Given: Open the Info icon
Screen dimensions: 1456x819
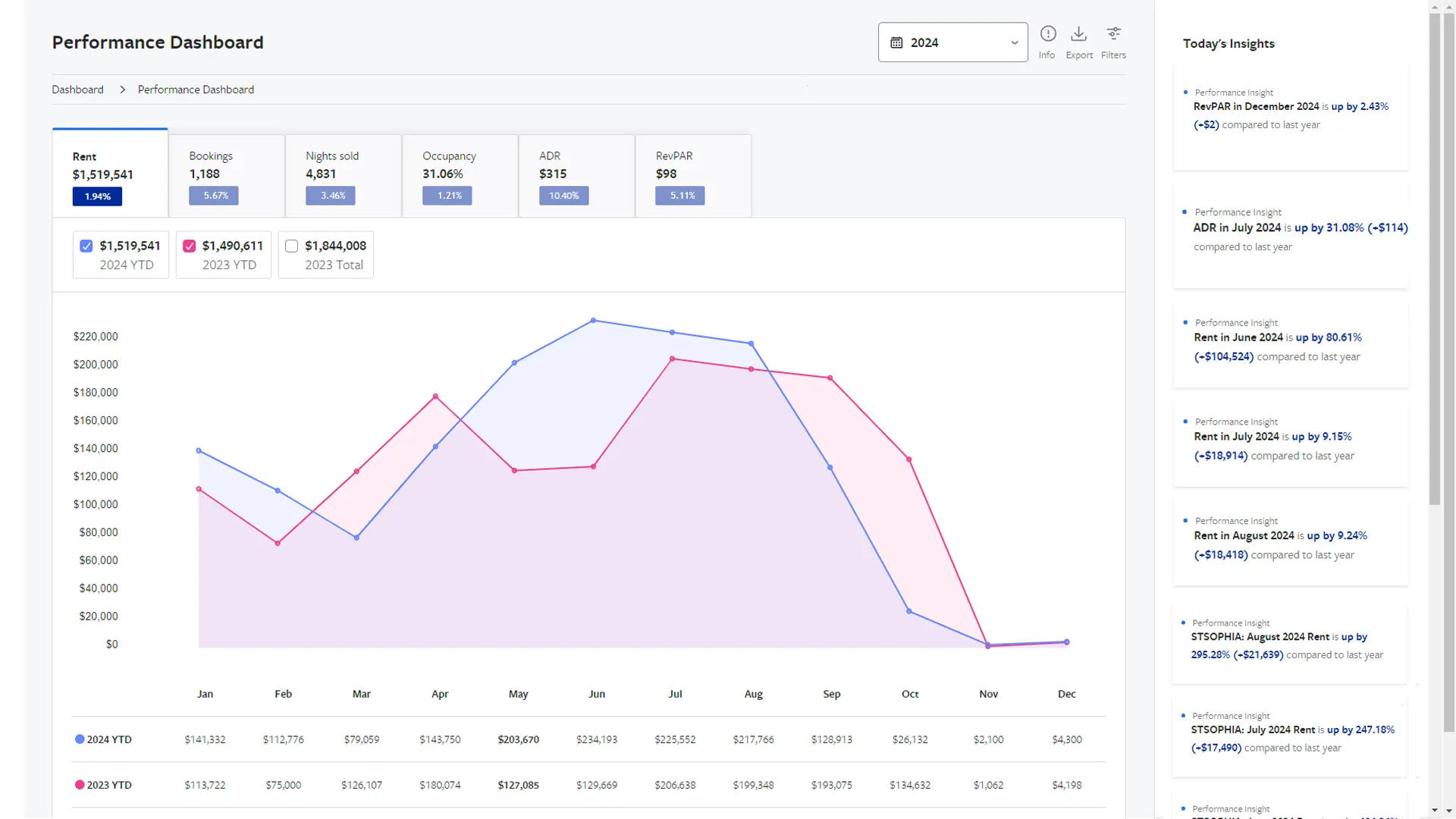Looking at the screenshot, I should [1047, 33].
